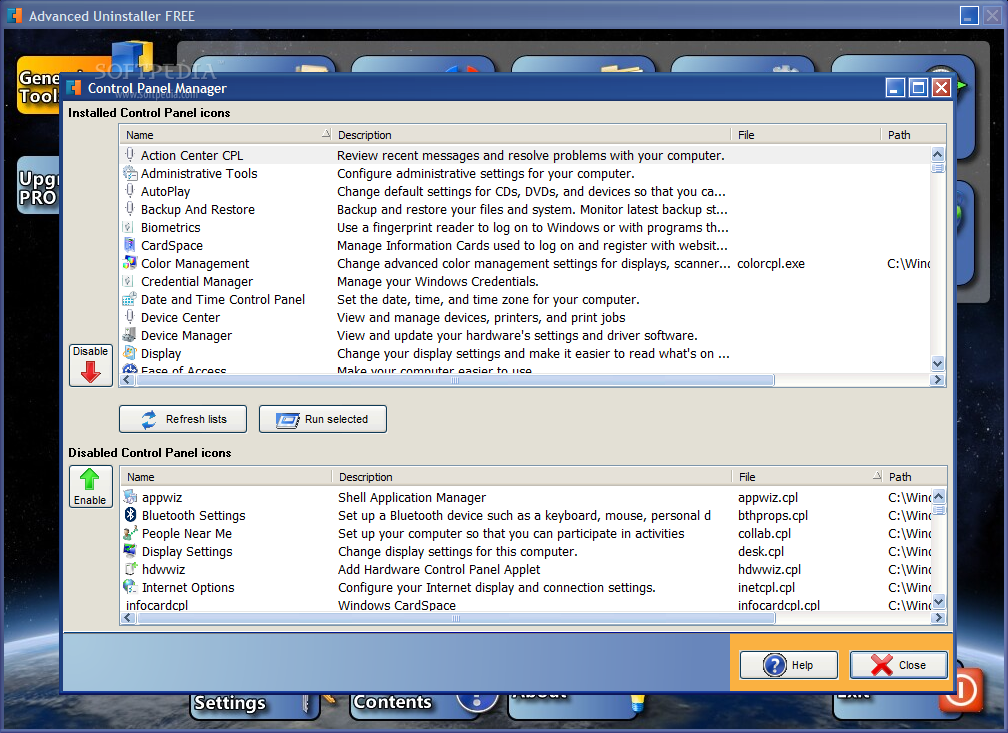
Task: Click the Device Manager row icon
Action: (130, 335)
